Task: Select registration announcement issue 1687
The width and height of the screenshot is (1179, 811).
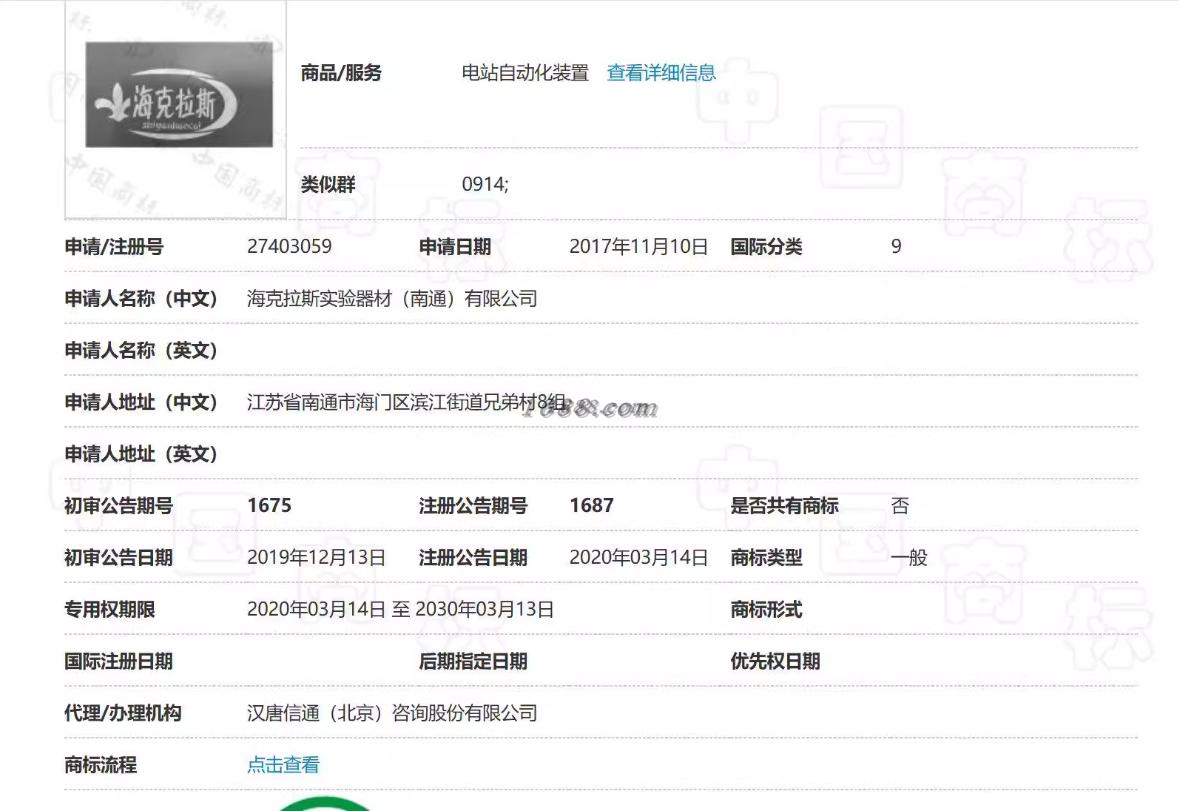Action: [x=592, y=506]
